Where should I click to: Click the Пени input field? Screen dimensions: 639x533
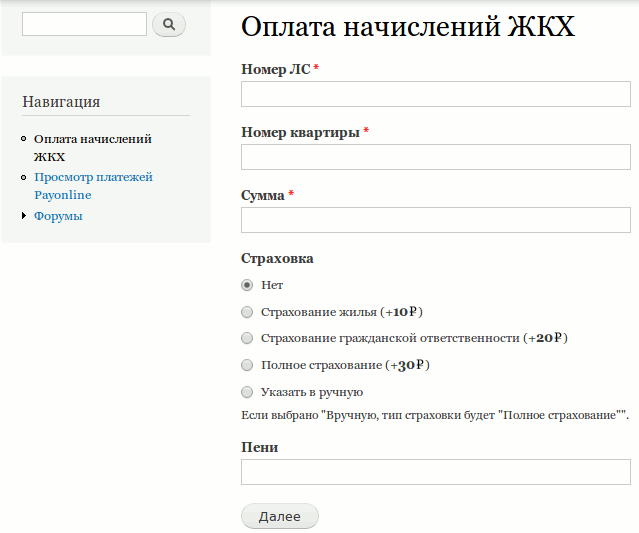click(x=436, y=472)
